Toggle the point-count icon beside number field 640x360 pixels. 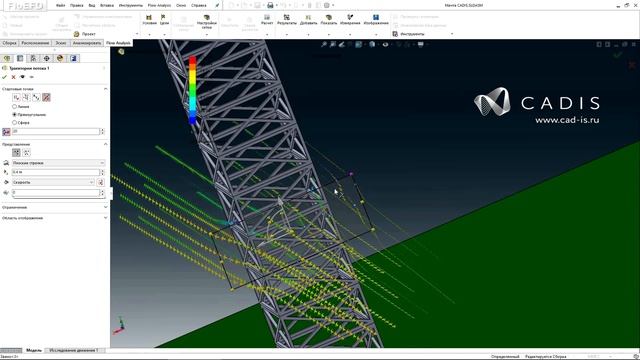[x=6, y=132]
